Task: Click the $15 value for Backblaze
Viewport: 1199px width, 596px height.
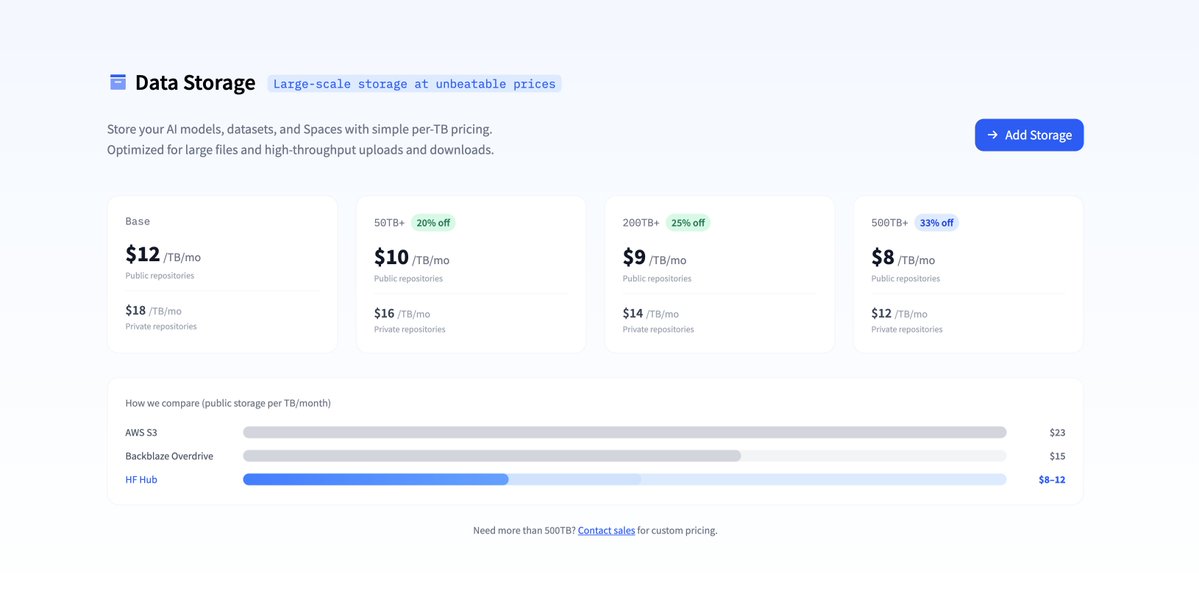Action: [1057, 456]
